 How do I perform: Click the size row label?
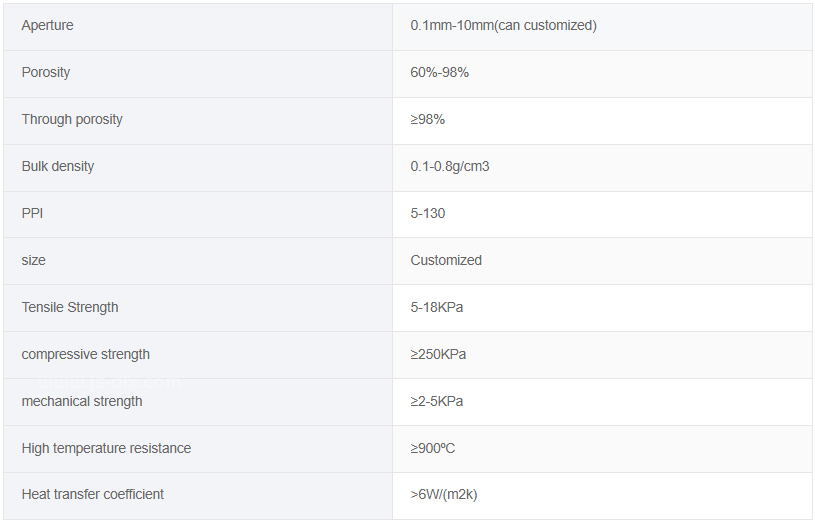pos(33,260)
